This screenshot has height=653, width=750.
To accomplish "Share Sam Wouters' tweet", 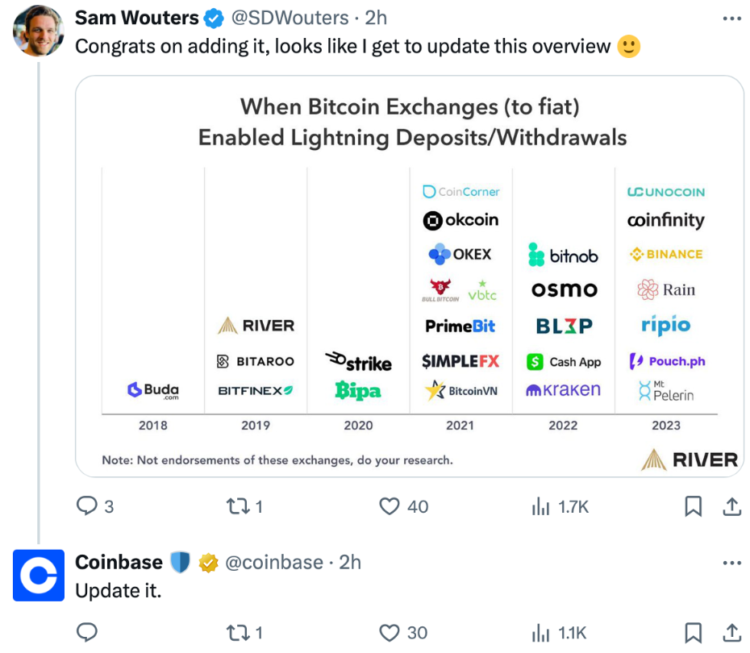I will 731,507.
